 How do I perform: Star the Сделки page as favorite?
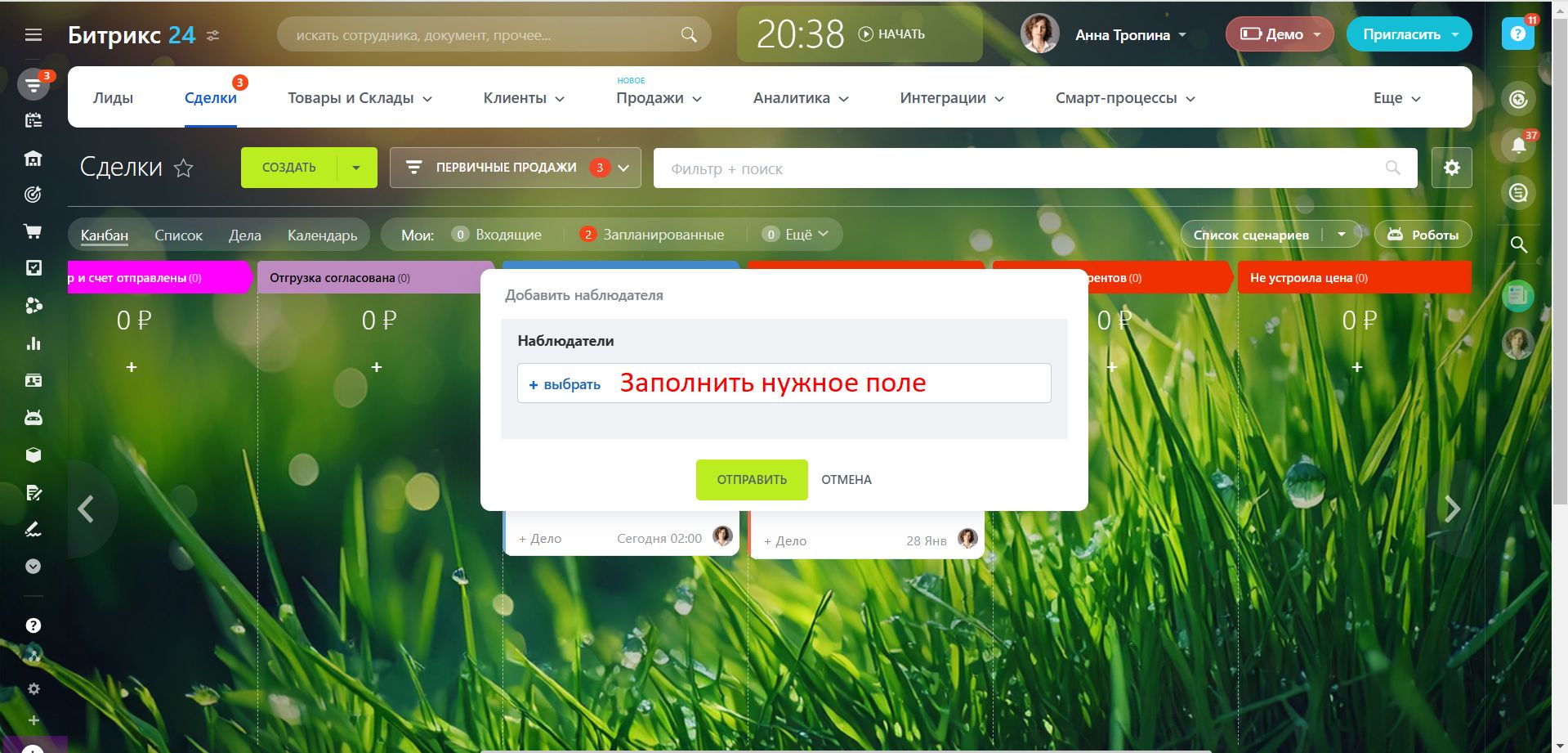click(184, 168)
